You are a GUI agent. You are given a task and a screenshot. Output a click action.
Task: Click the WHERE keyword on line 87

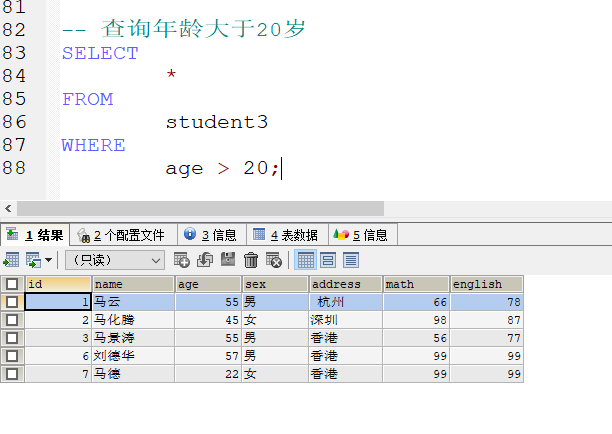coord(94,145)
